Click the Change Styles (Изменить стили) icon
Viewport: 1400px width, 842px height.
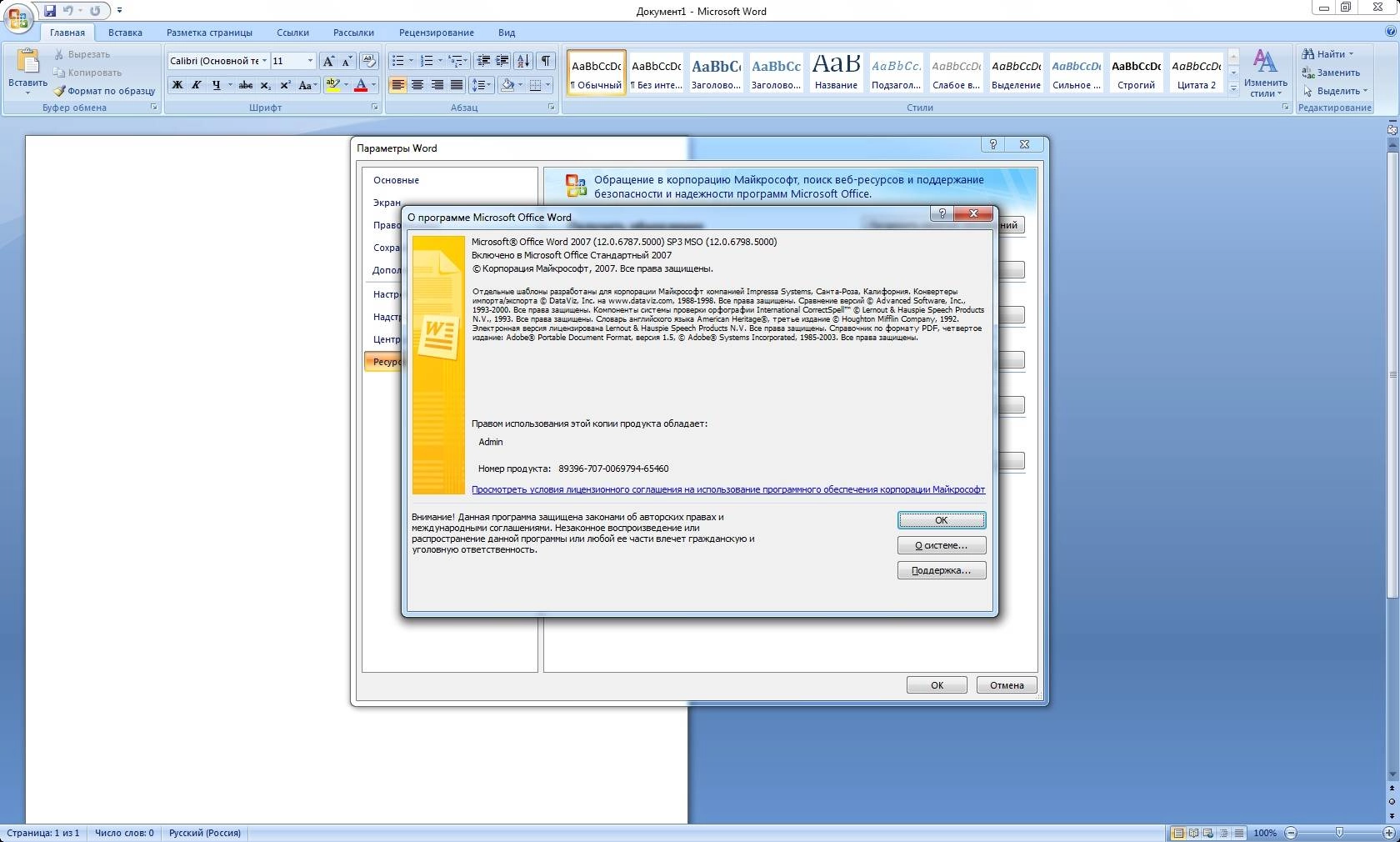(x=1265, y=62)
